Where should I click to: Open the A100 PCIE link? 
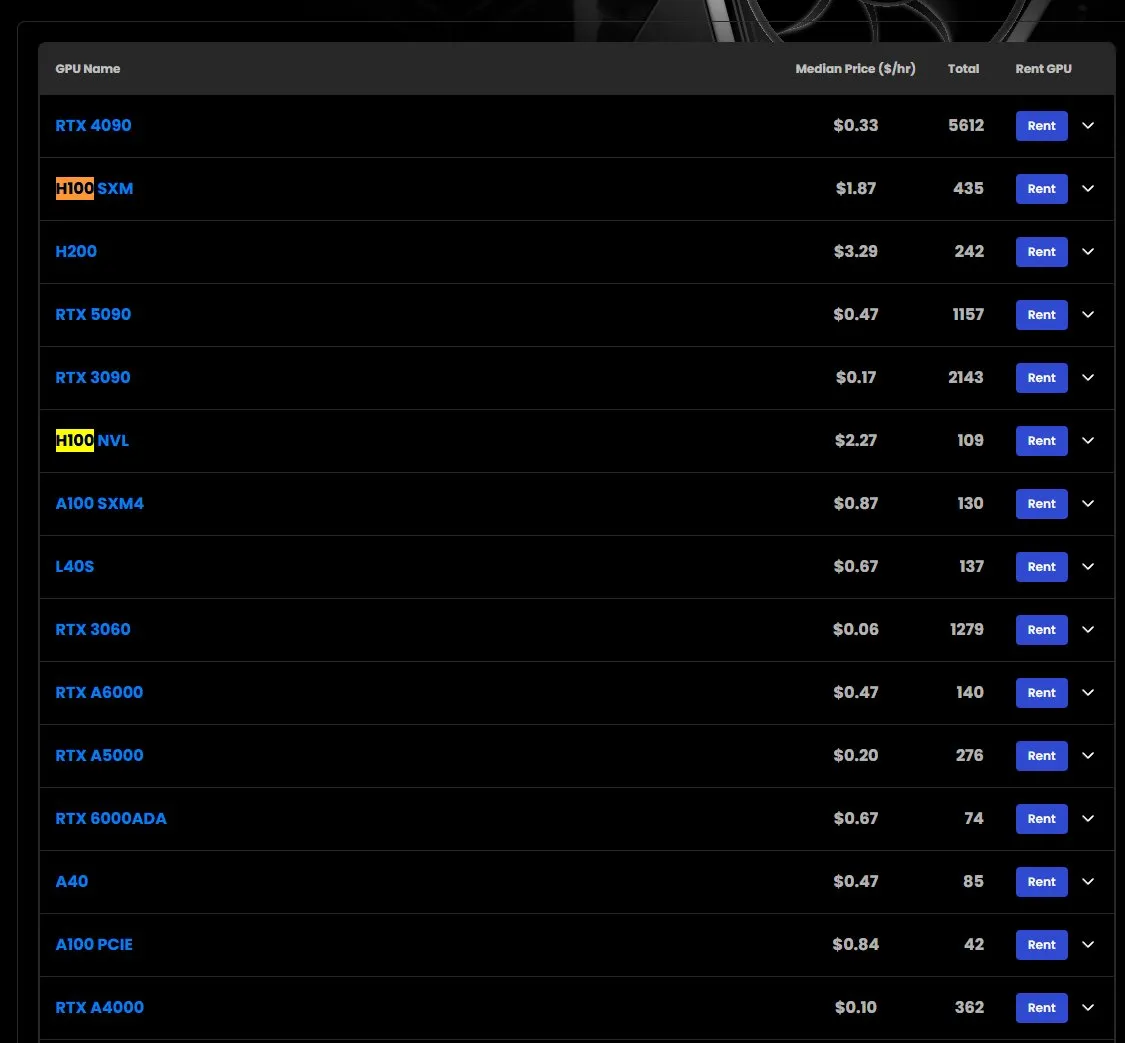pos(94,945)
